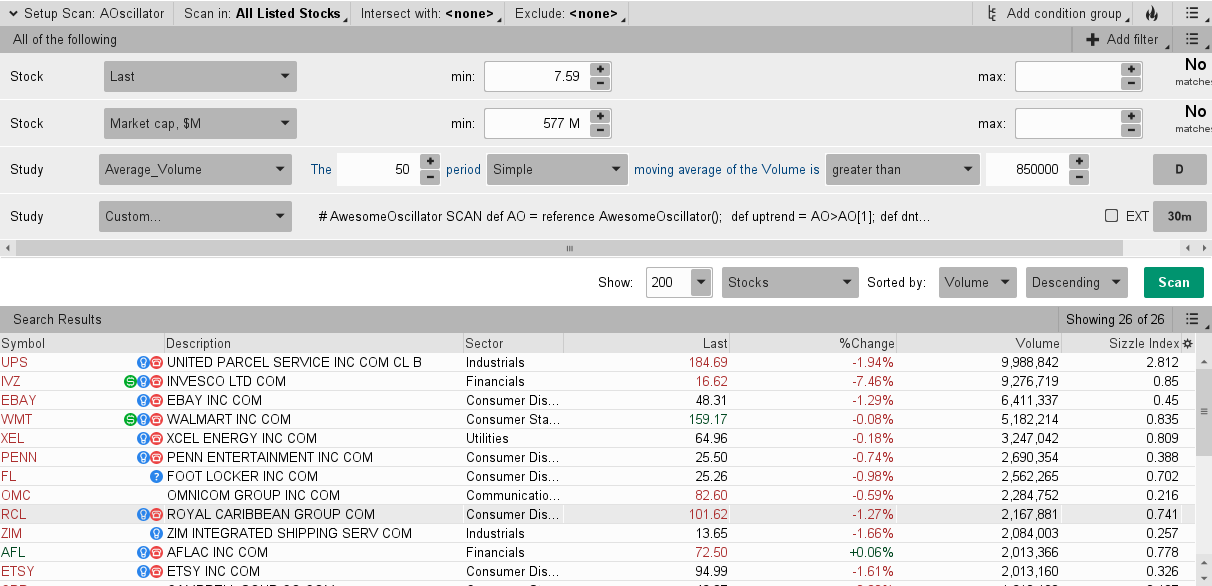Click the 9,988,842 volume cell
1212x586 pixels.
tap(980, 362)
